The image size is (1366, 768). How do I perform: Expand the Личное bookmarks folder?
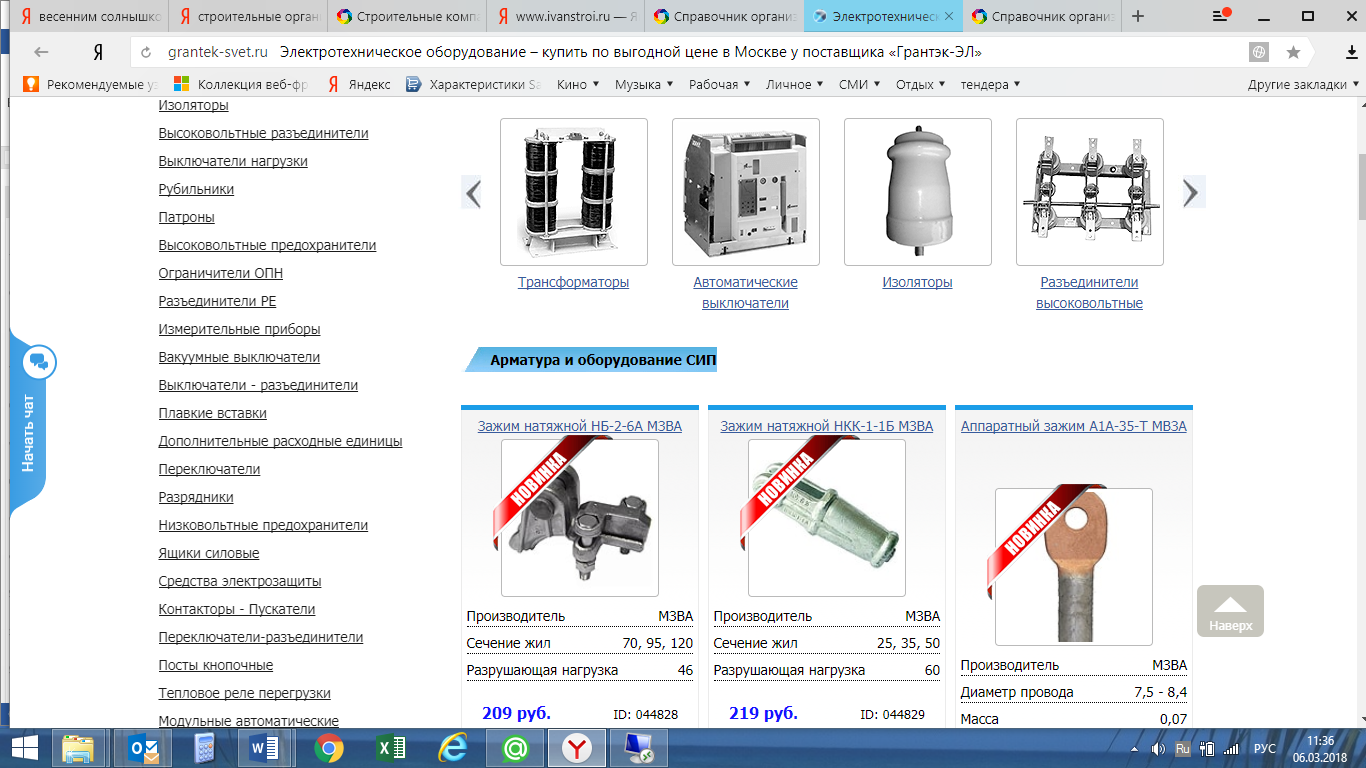point(795,84)
